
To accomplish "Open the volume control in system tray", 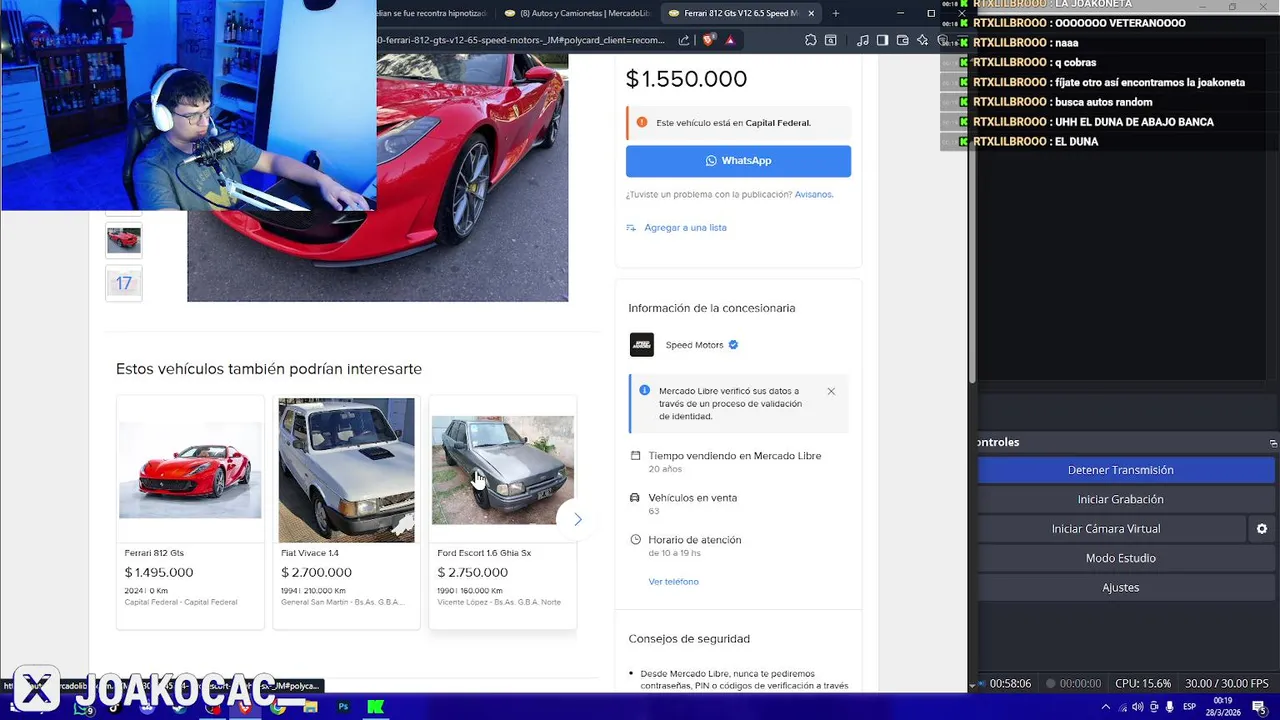I will (1138, 707).
